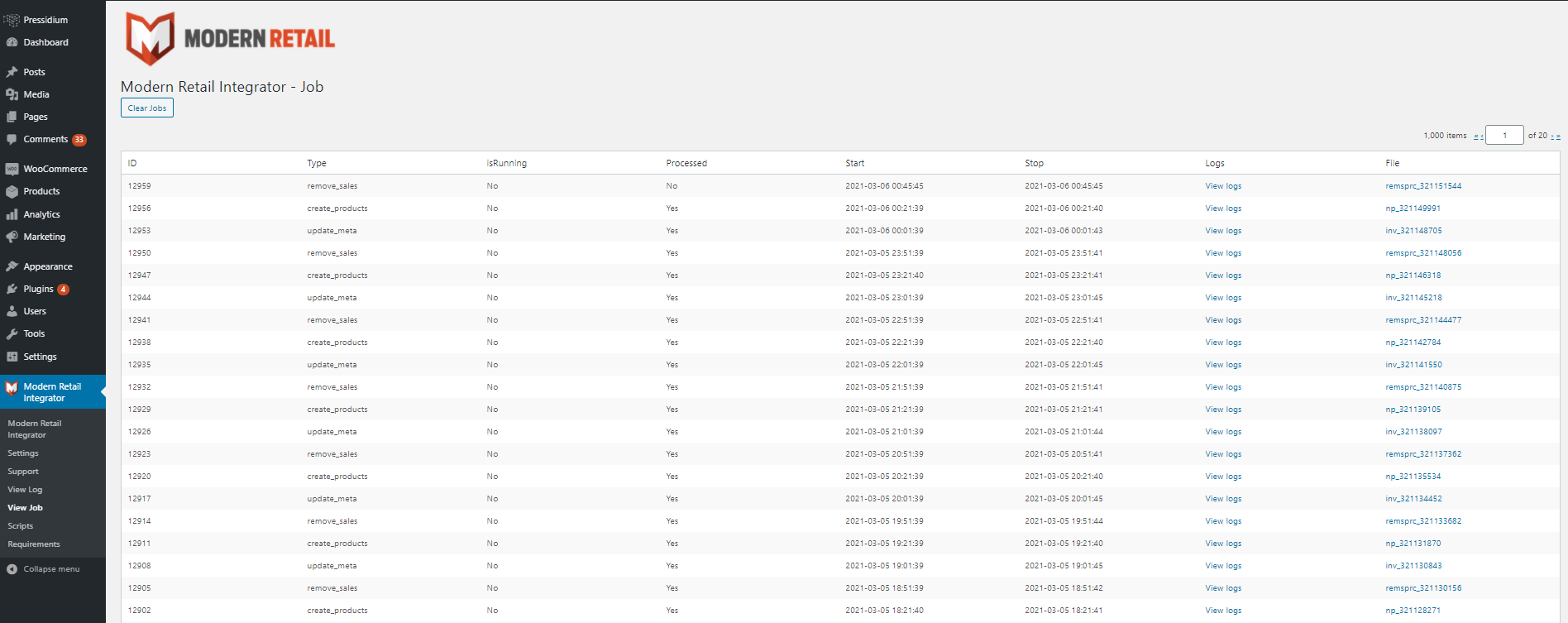Image resolution: width=1568 pixels, height=623 pixels.
Task: Open file remsprc_321151544
Action: 1423,186
